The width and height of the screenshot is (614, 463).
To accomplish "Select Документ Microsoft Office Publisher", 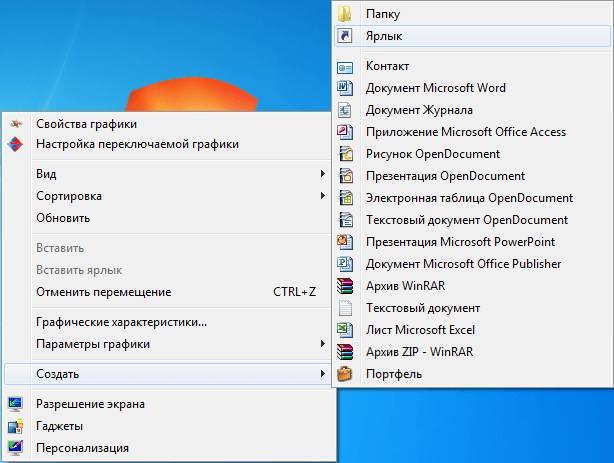I will point(473,264).
